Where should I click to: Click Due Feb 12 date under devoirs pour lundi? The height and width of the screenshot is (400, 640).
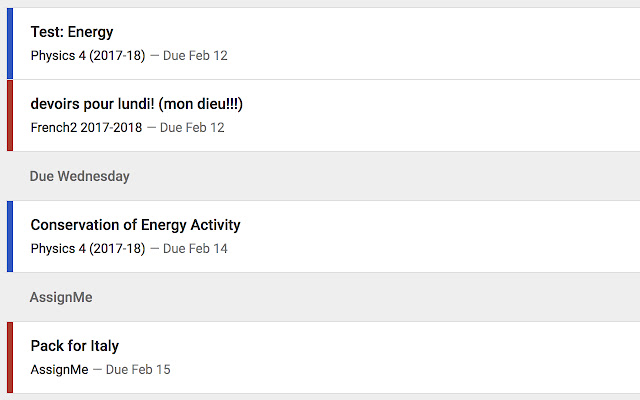coord(192,128)
